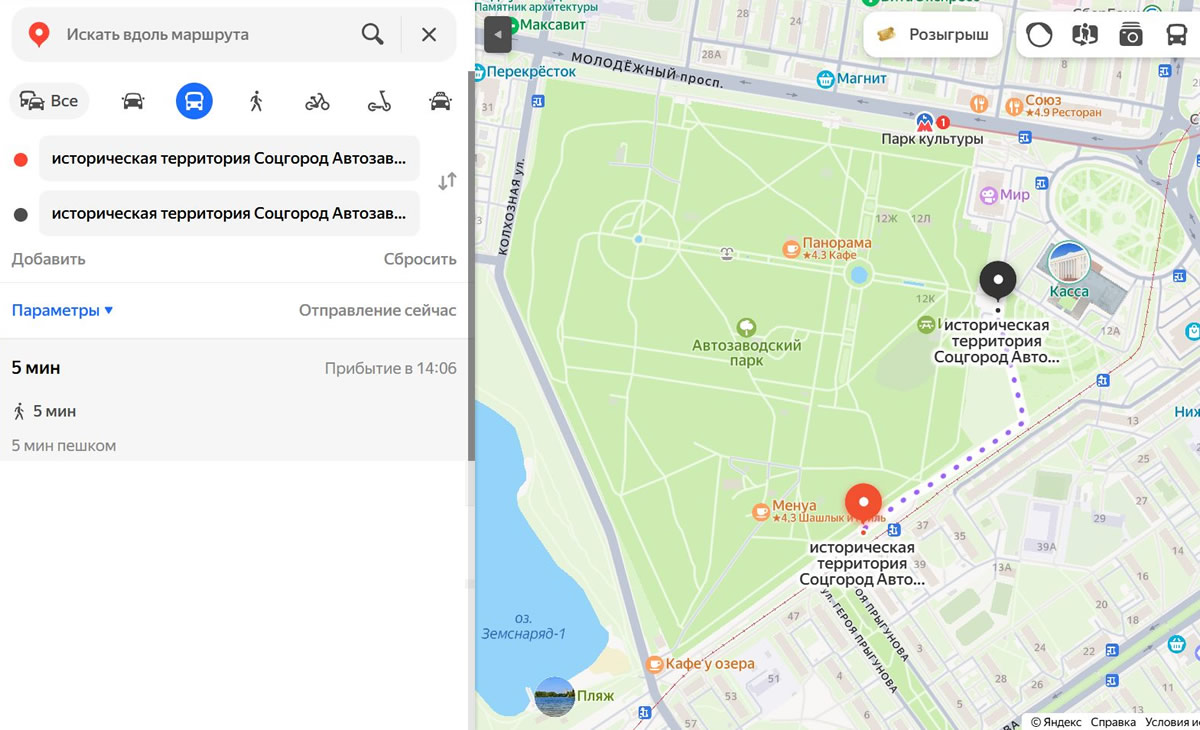
Task: Expand the 'Параметры' dropdown
Action: coord(63,310)
